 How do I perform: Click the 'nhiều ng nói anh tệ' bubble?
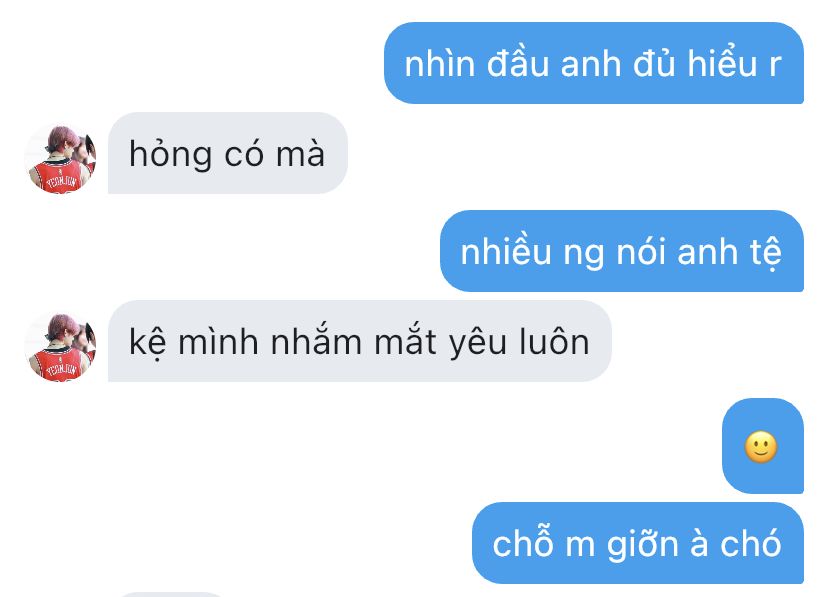(622, 251)
